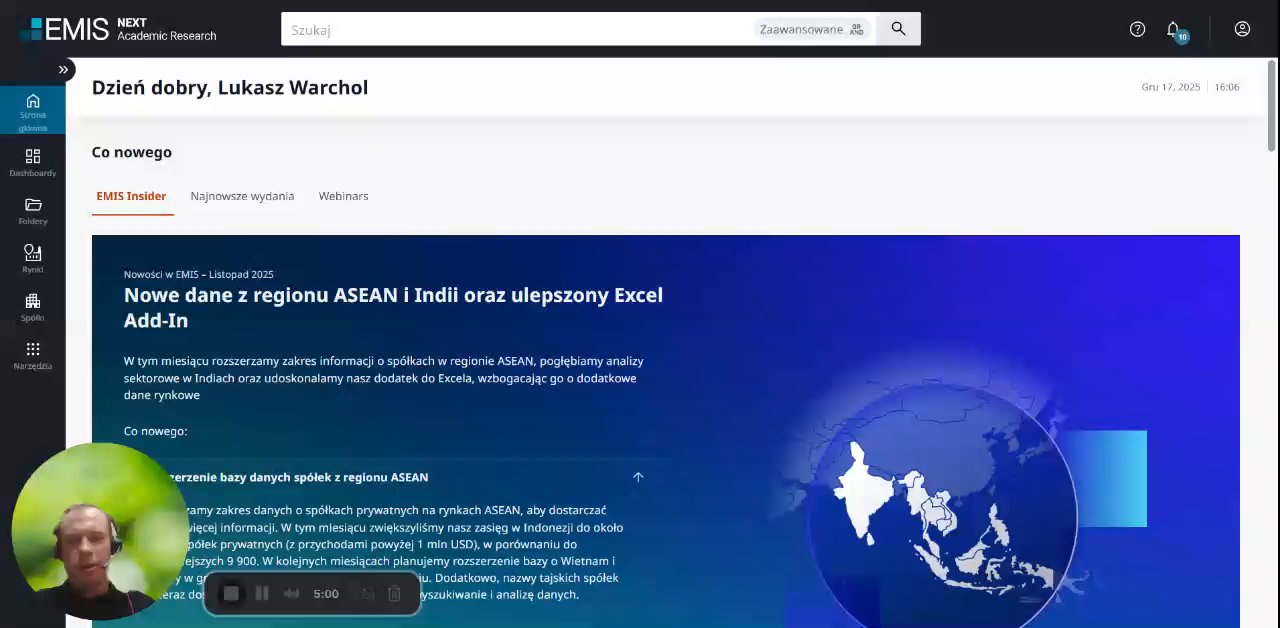
Task: Open Spółki in the sidebar
Action: (x=32, y=307)
